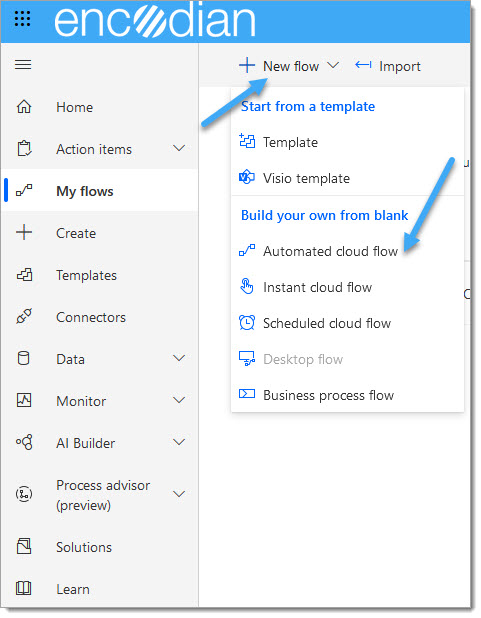Open the app launcher waffle icon

(x=22, y=19)
